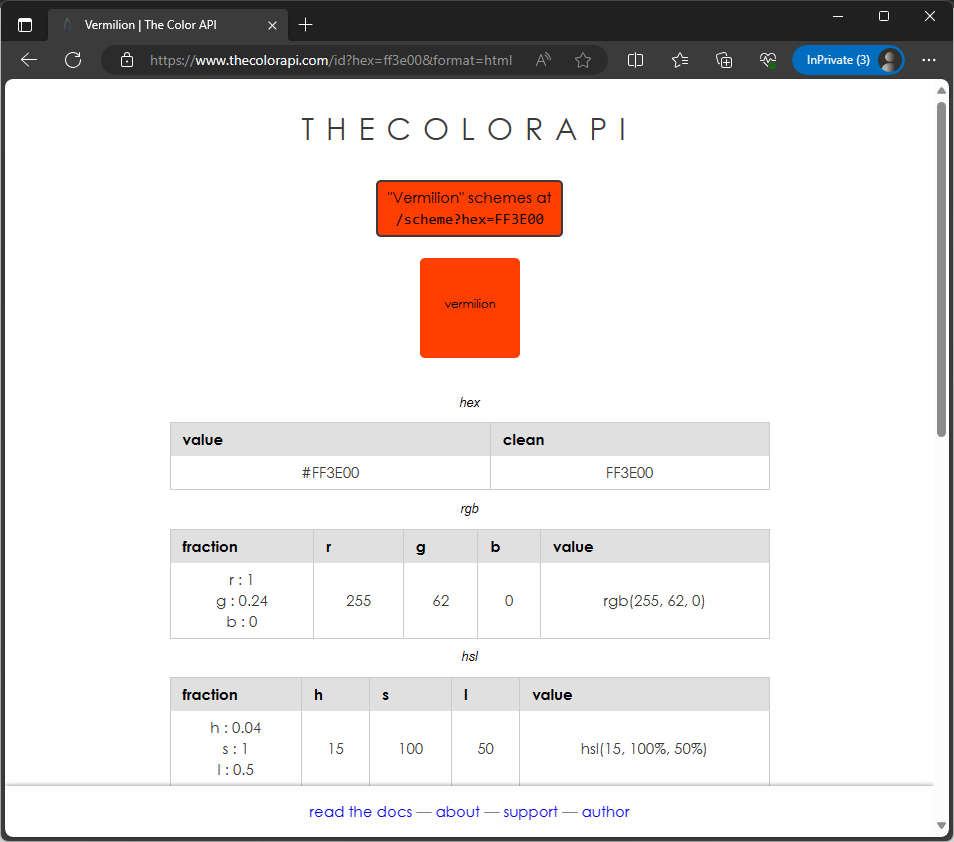Image resolution: width=954 pixels, height=842 pixels.
Task: Go back to previous page
Action: click(29, 60)
